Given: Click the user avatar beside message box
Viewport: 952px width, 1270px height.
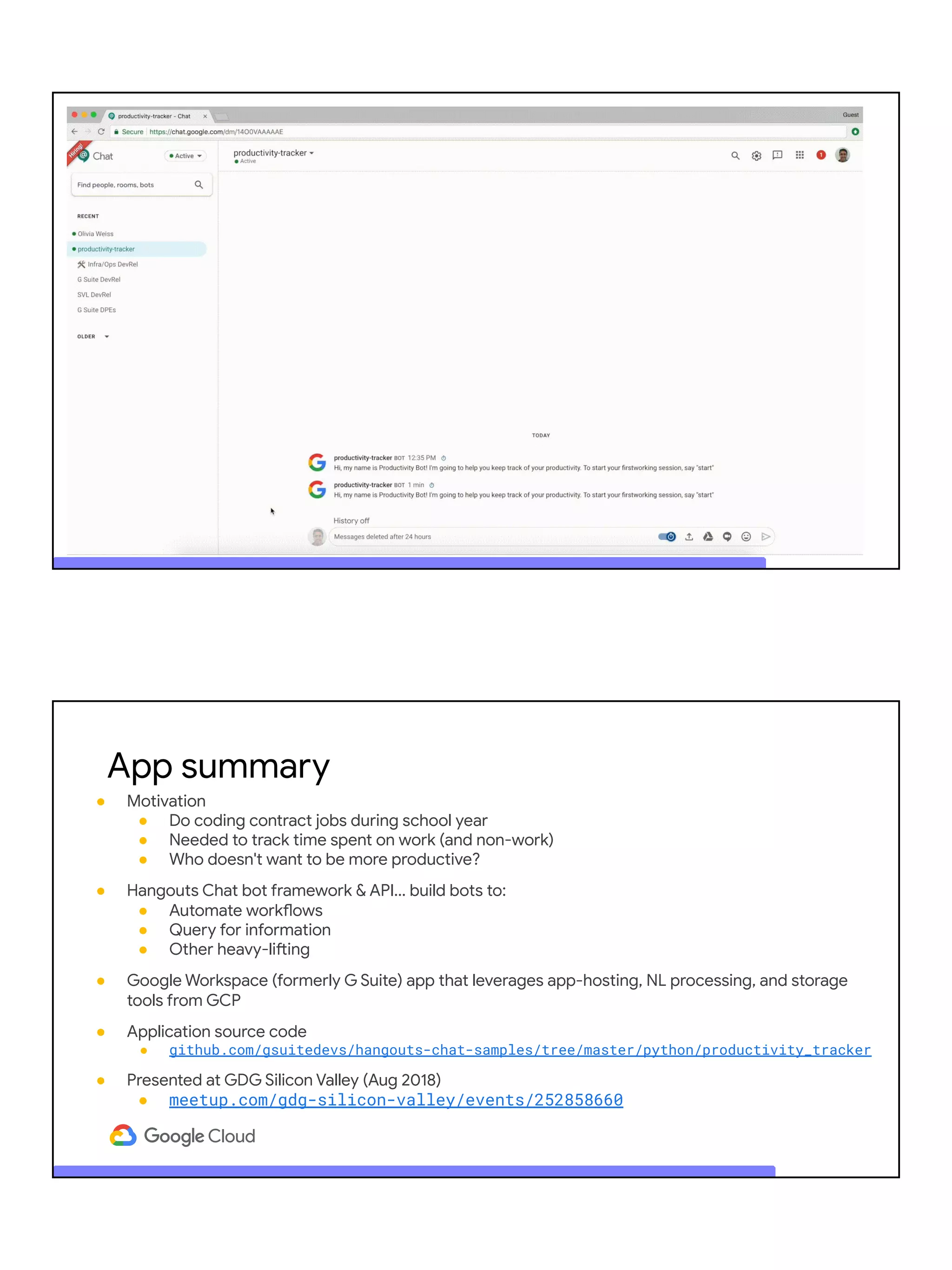Looking at the screenshot, I should [x=317, y=537].
